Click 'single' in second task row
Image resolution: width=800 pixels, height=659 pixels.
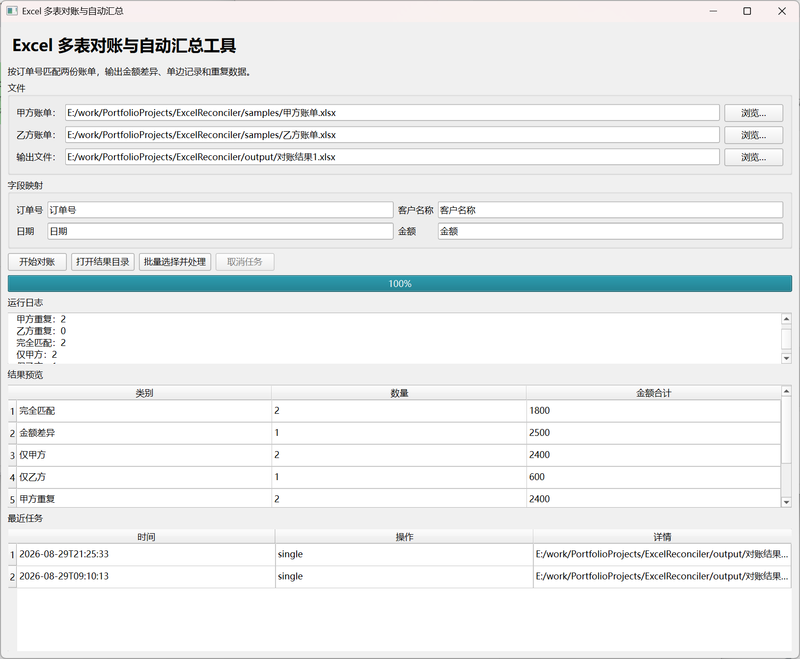coord(404,576)
